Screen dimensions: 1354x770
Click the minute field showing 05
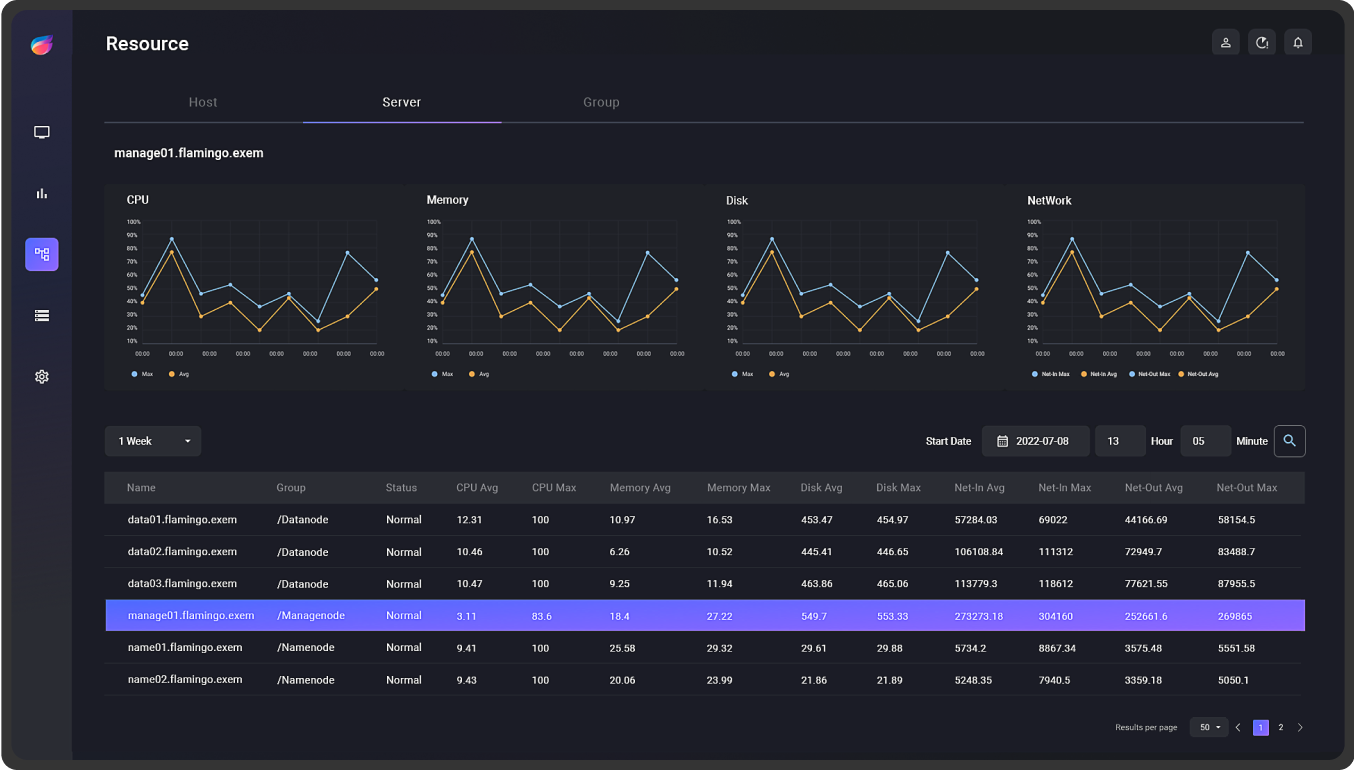(x=1206, y=441)
